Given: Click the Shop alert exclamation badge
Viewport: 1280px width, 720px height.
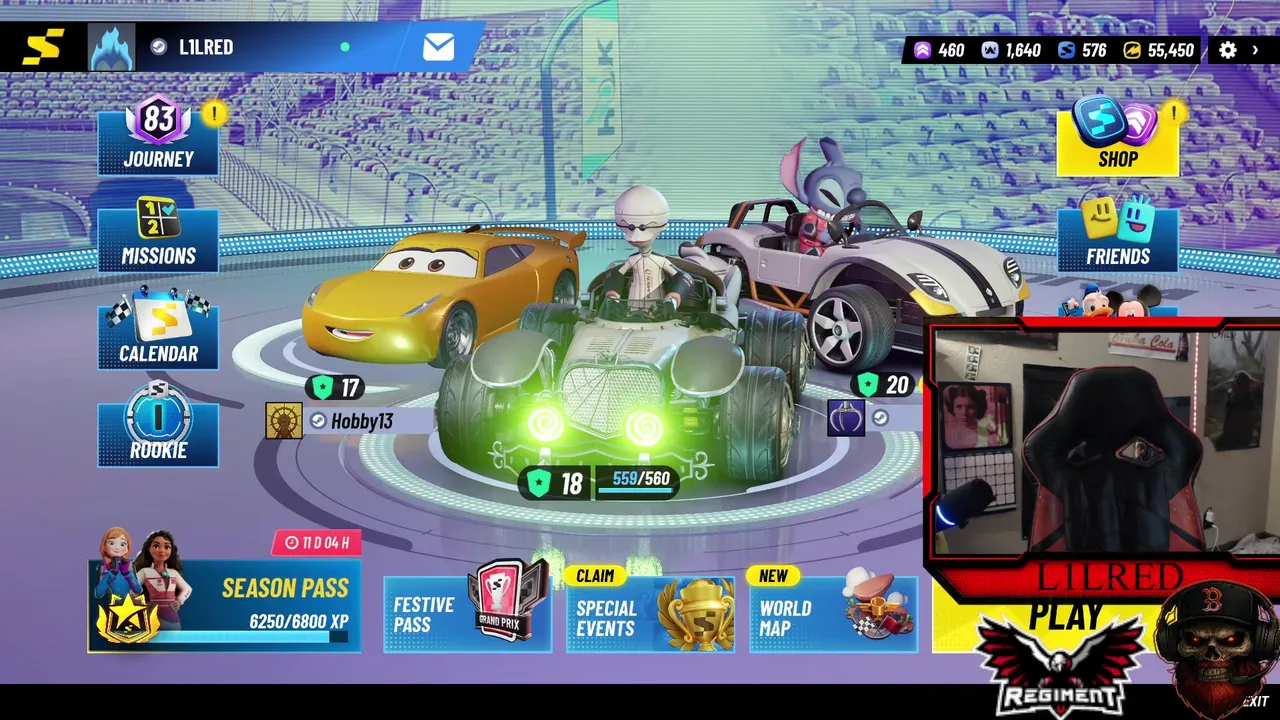Looking at the screenshot, I should coord(1173,113).
